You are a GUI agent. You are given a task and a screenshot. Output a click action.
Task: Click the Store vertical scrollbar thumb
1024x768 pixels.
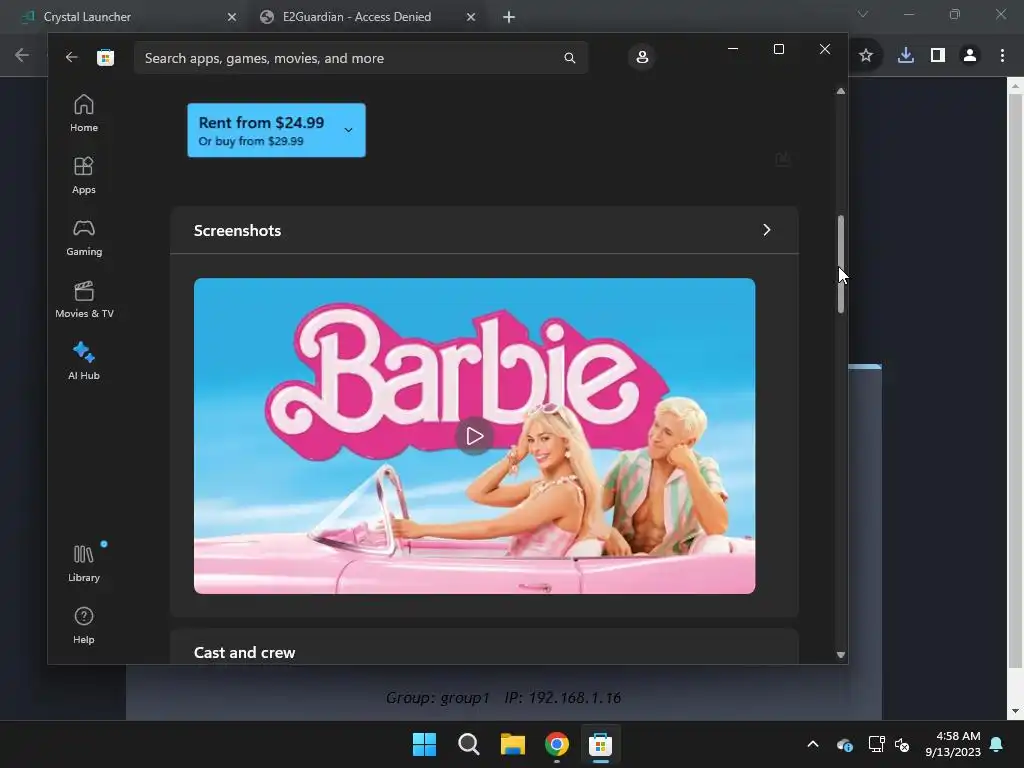[x=840, y=264]
